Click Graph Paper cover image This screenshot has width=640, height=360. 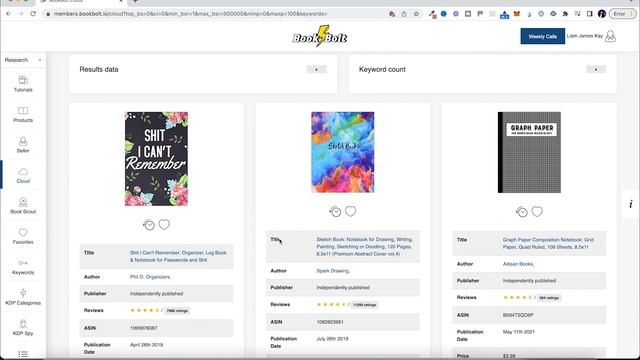tap(529, 152)
